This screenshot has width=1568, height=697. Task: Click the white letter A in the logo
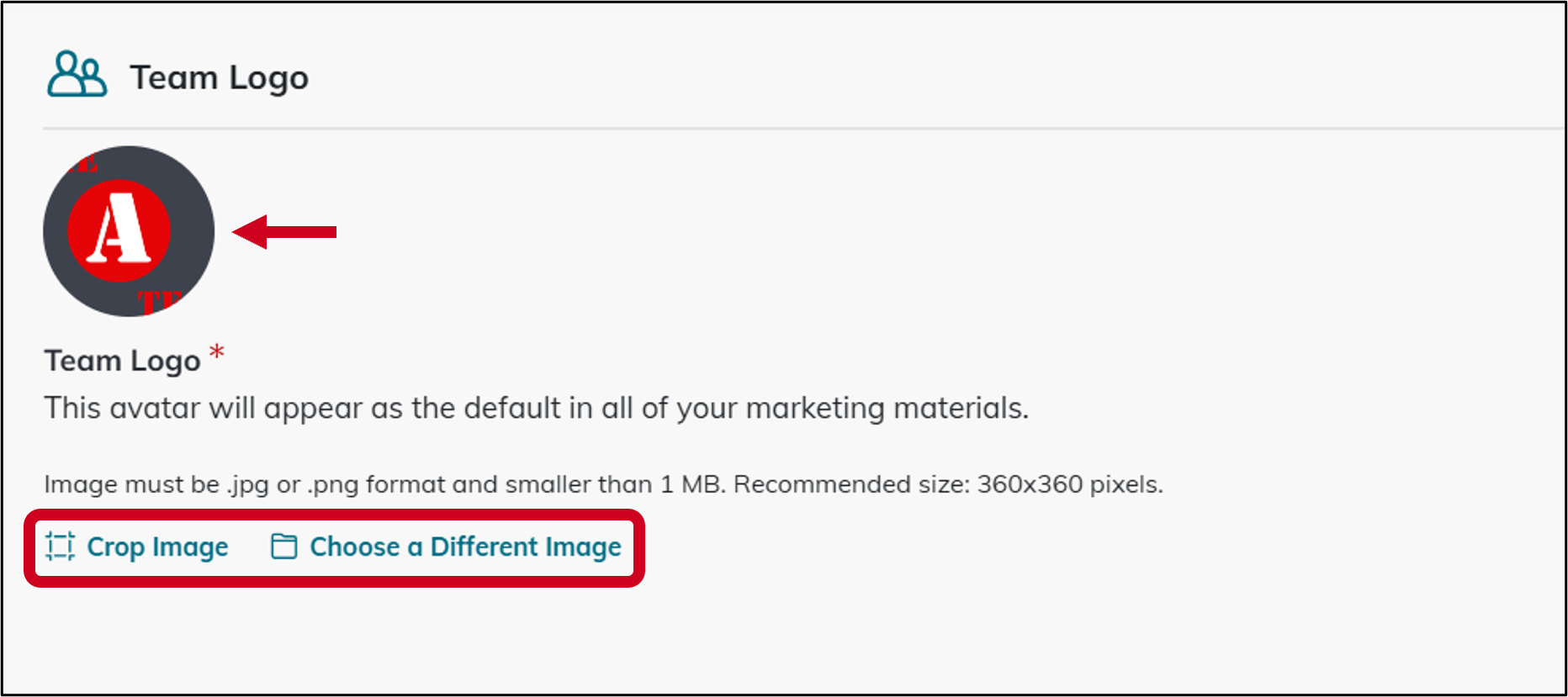click(x=119, y=229)
